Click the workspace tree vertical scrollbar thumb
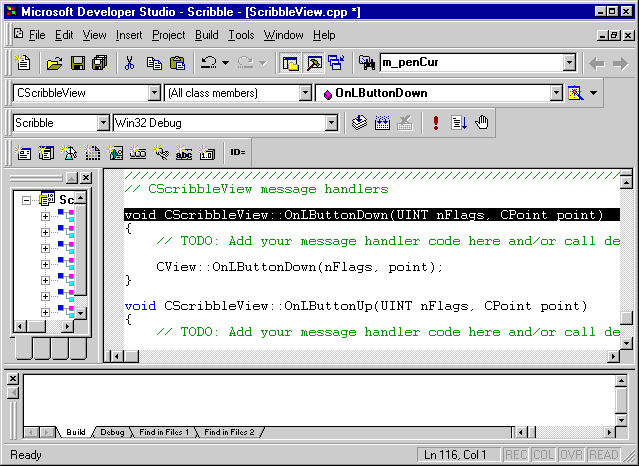 point(81,250)
